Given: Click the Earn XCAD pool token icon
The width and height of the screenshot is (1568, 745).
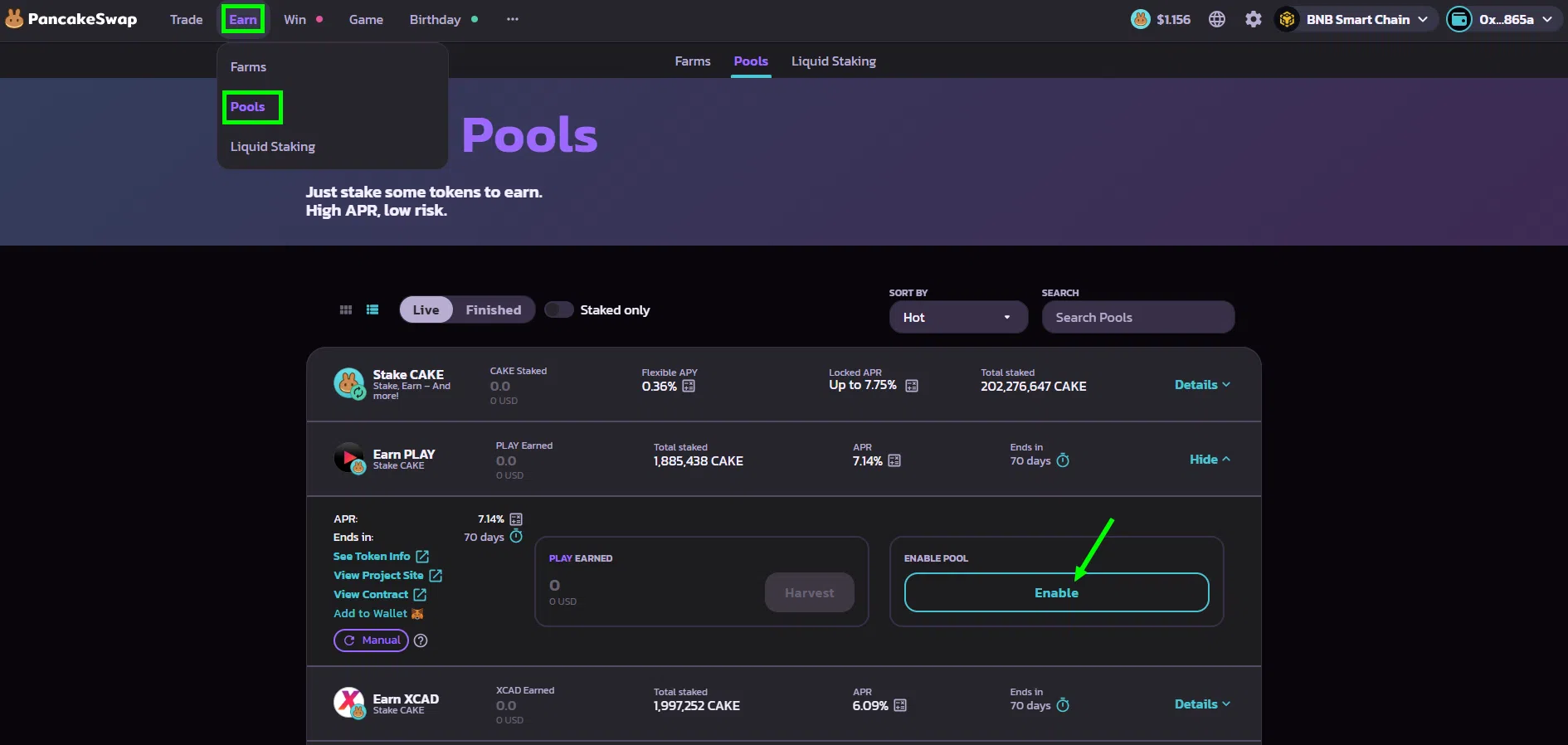Looking at the screenshot, I should pyautogui.click(x=349, y=703).
